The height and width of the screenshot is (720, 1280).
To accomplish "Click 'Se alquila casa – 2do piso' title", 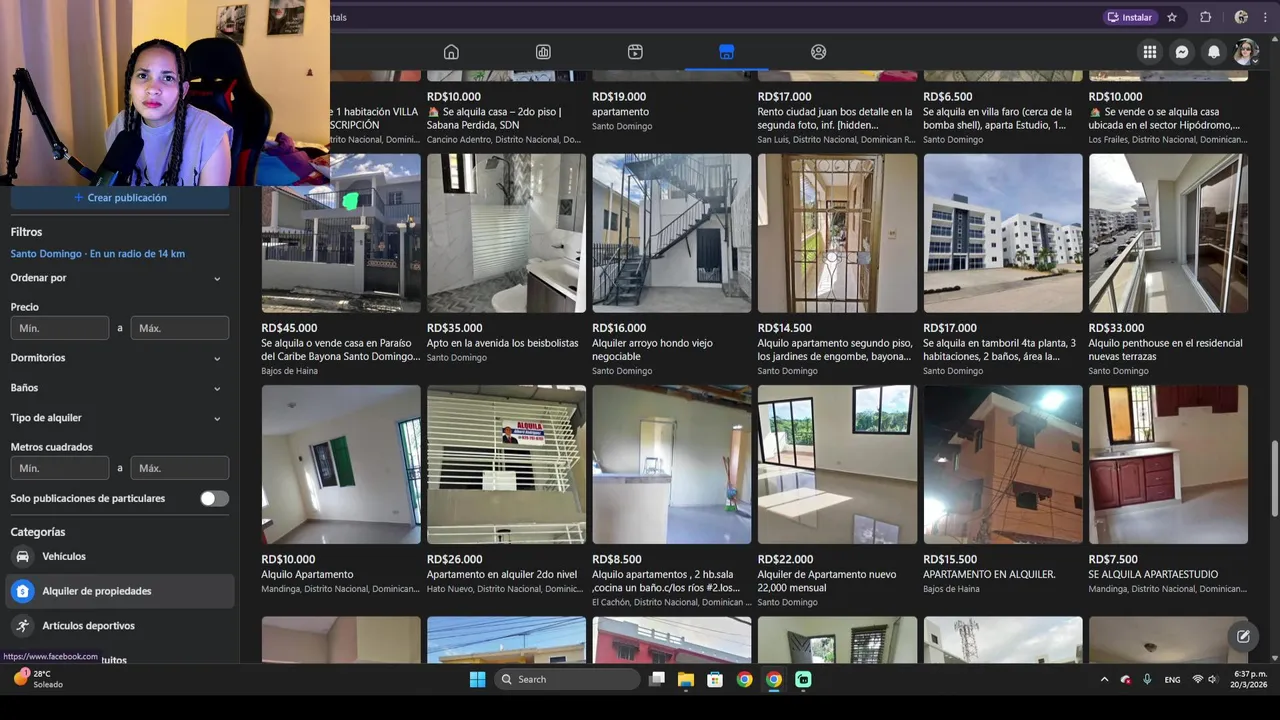I will click(x=495, y=118).
